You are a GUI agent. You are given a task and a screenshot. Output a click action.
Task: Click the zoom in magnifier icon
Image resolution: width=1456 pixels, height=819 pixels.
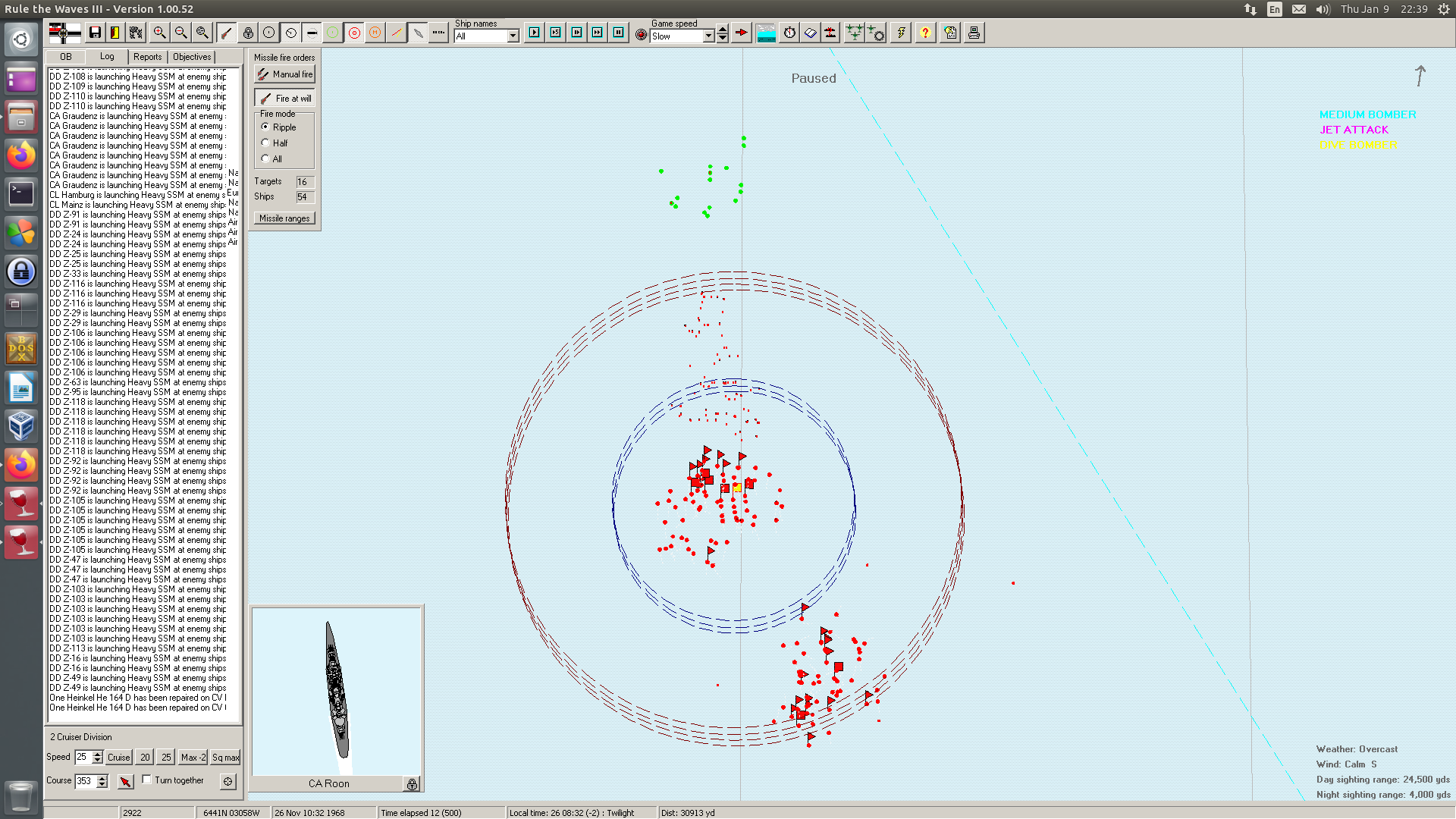tap(159, 33)
